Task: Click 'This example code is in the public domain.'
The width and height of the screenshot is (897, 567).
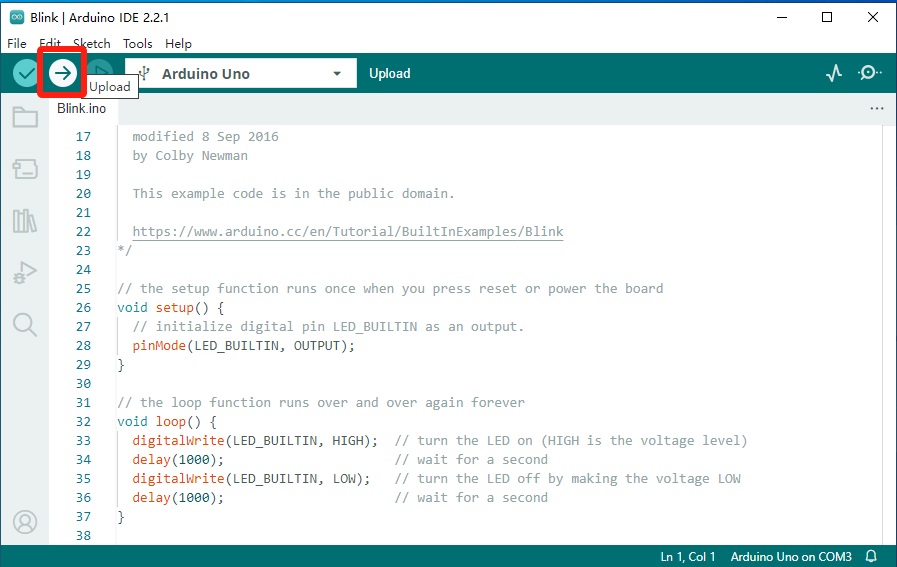Action: (x=293, y=193)
